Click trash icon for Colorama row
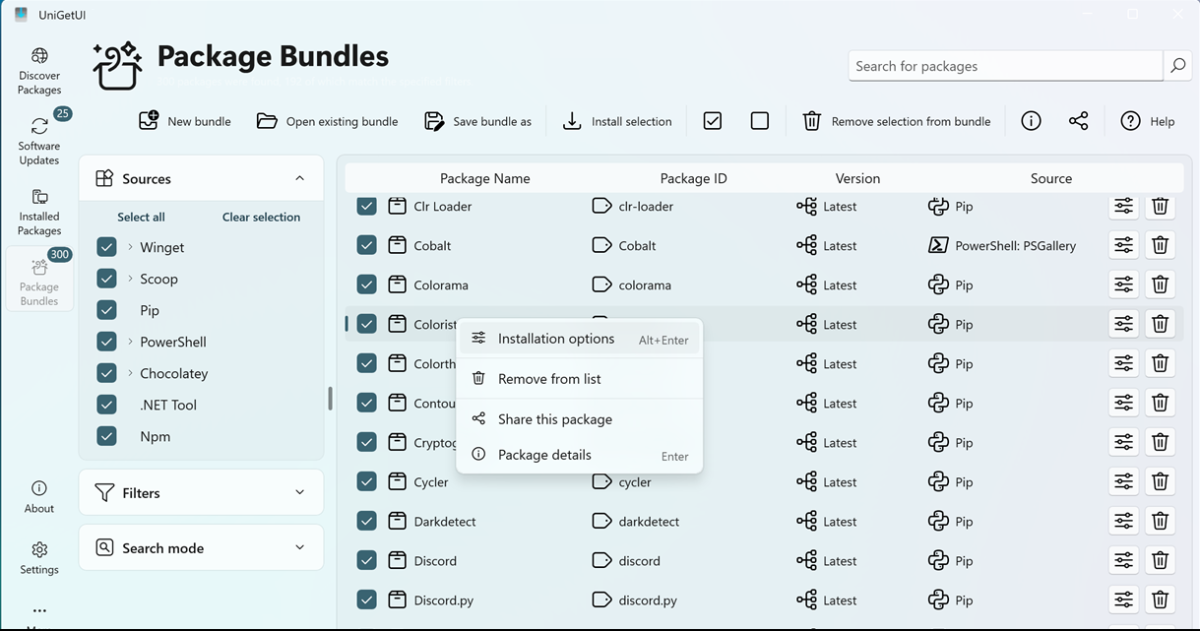Viewport: 1200px width, 631px height. [1160, 285]
